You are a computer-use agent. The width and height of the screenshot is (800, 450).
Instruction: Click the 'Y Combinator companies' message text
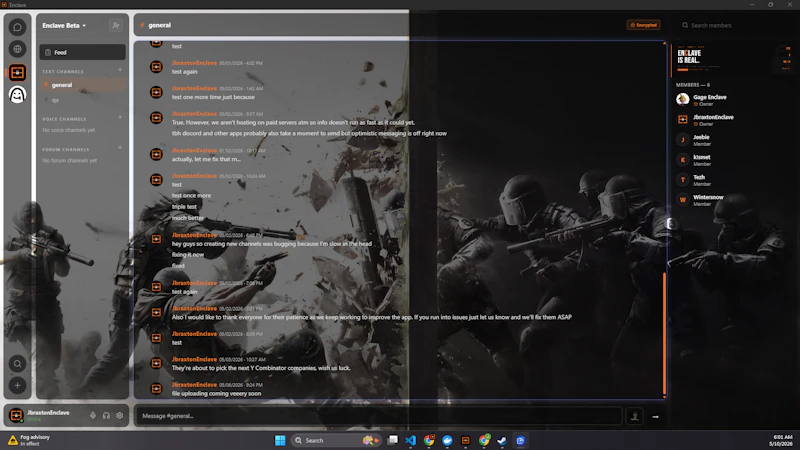[x=261, y=368]
